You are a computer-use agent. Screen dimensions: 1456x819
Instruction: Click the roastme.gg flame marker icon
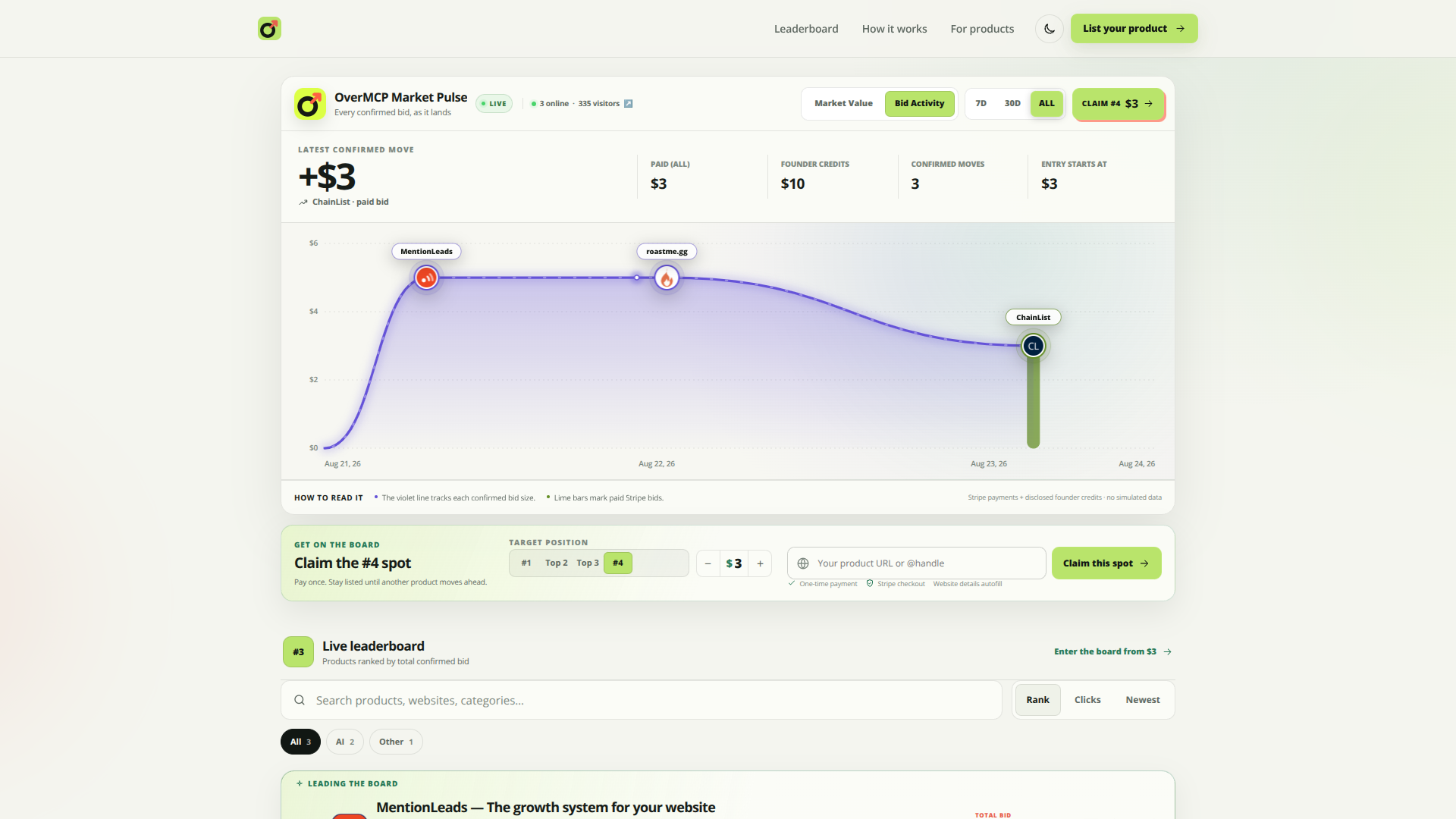coord(667,278)
